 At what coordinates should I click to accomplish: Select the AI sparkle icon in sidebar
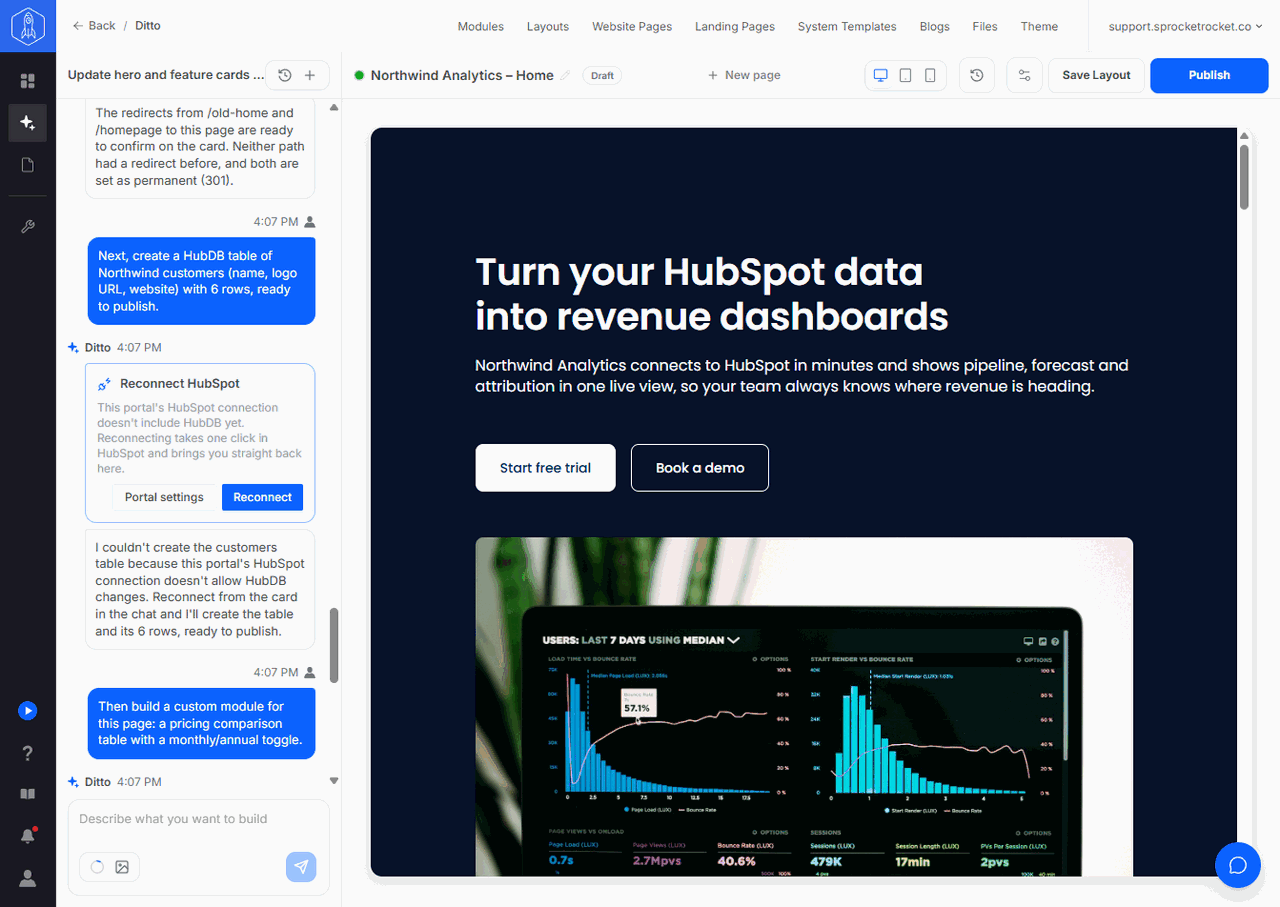tap(28, 123)
